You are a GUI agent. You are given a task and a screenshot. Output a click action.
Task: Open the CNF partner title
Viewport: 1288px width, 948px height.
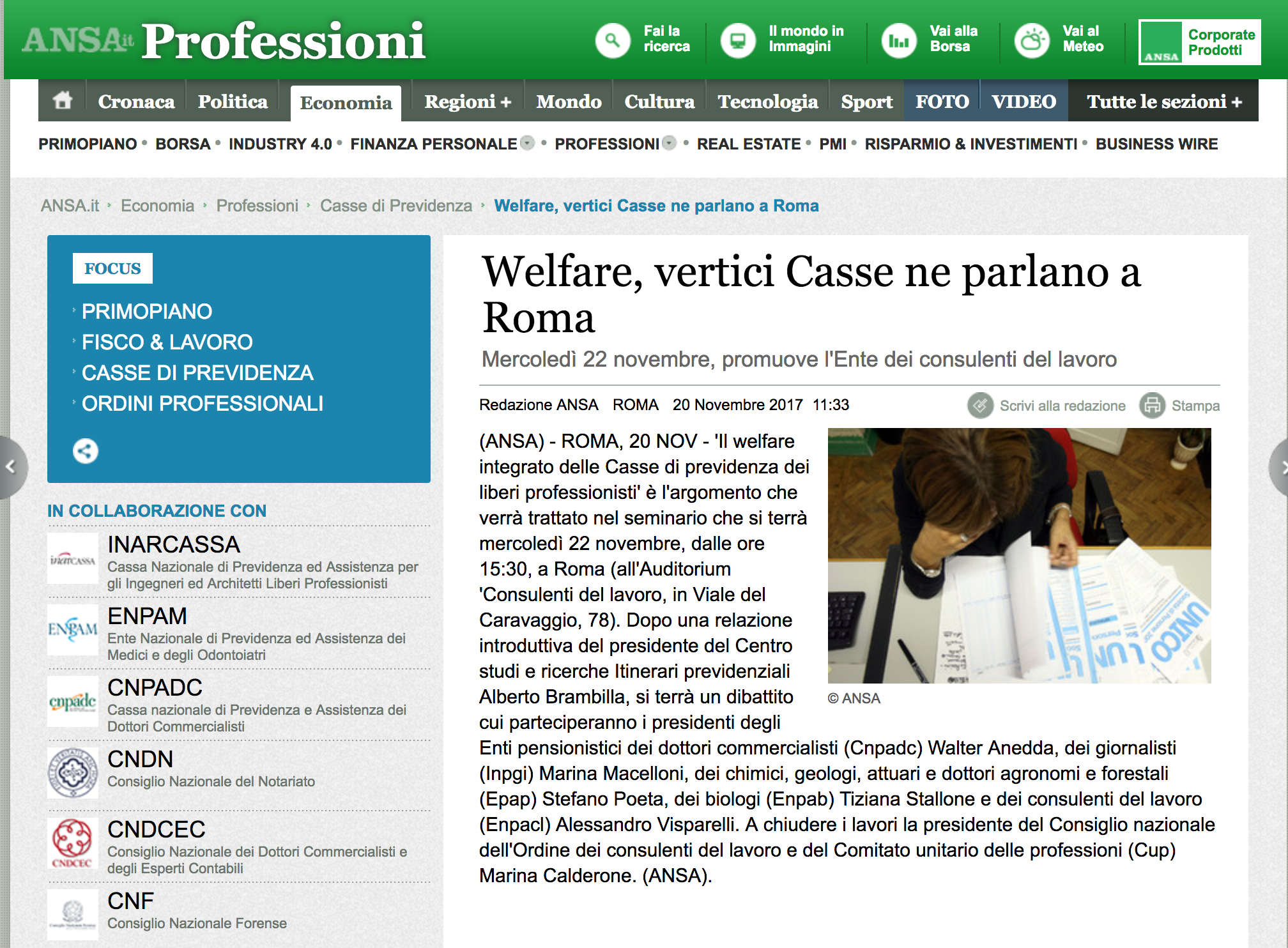pyautogui.click(x=130, y=901)
